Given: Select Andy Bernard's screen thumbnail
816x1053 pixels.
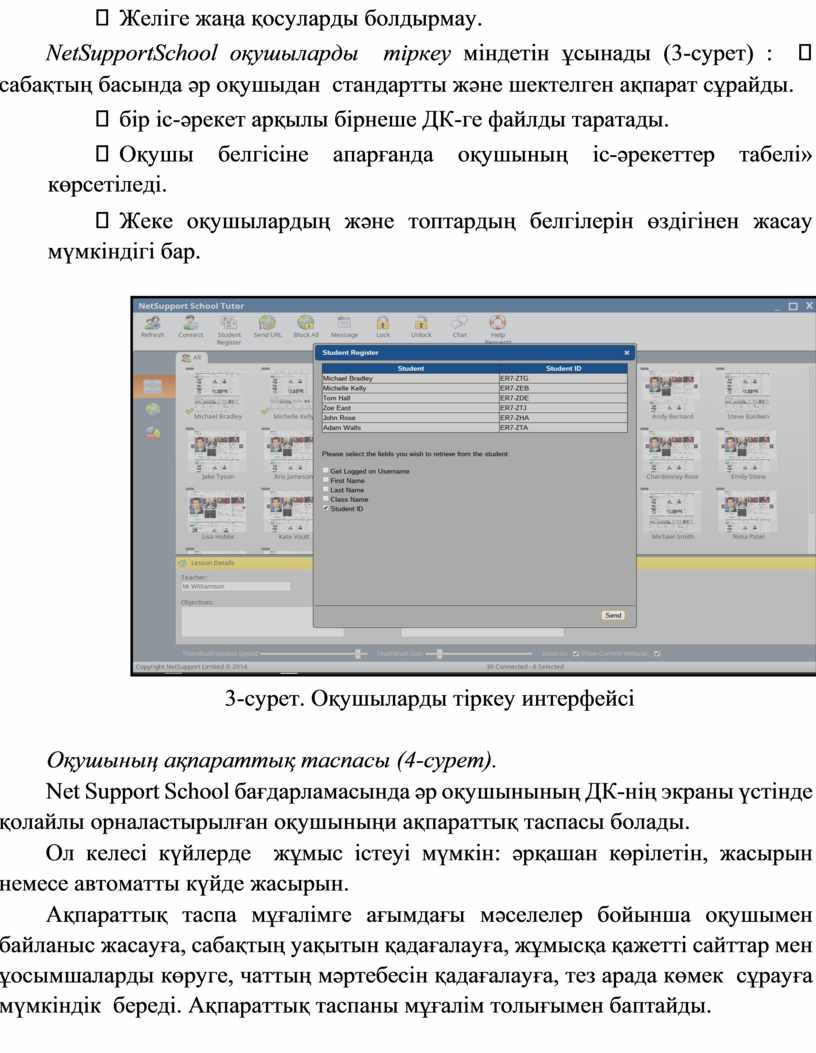Looking at the screenshot, I should click(672, 391).
